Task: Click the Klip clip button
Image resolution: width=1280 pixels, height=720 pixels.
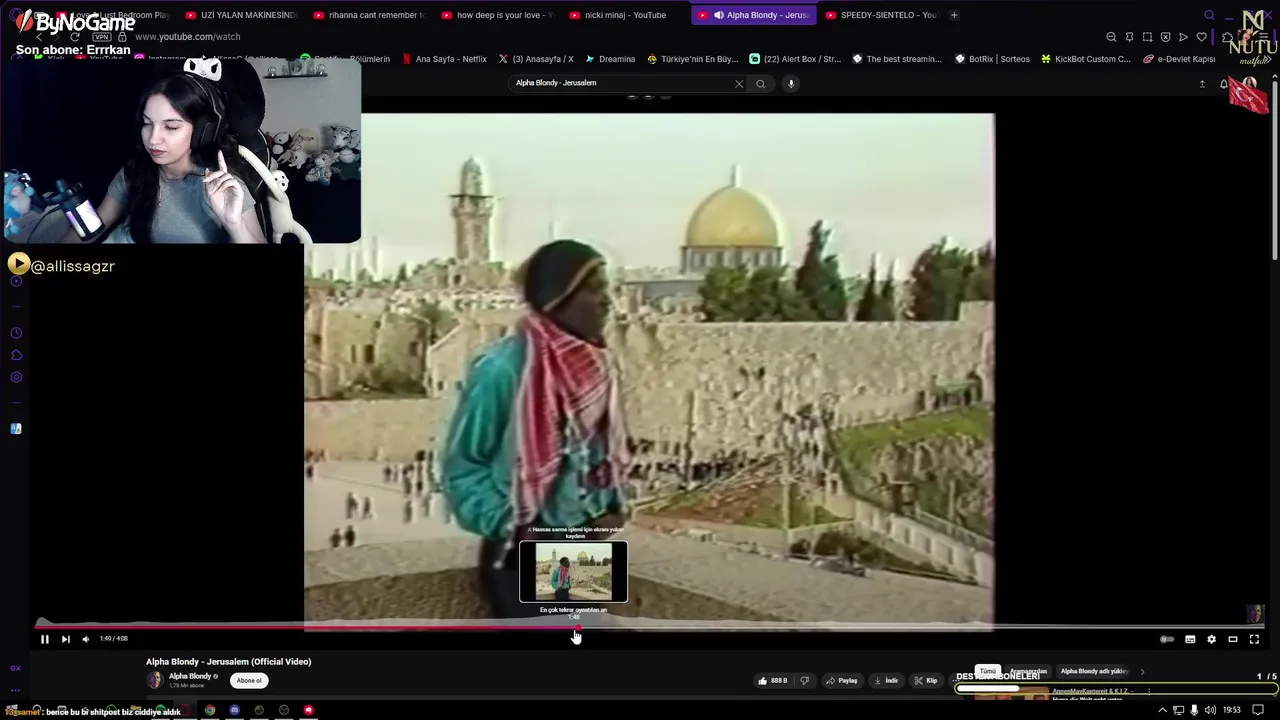Action: point(926,681)
